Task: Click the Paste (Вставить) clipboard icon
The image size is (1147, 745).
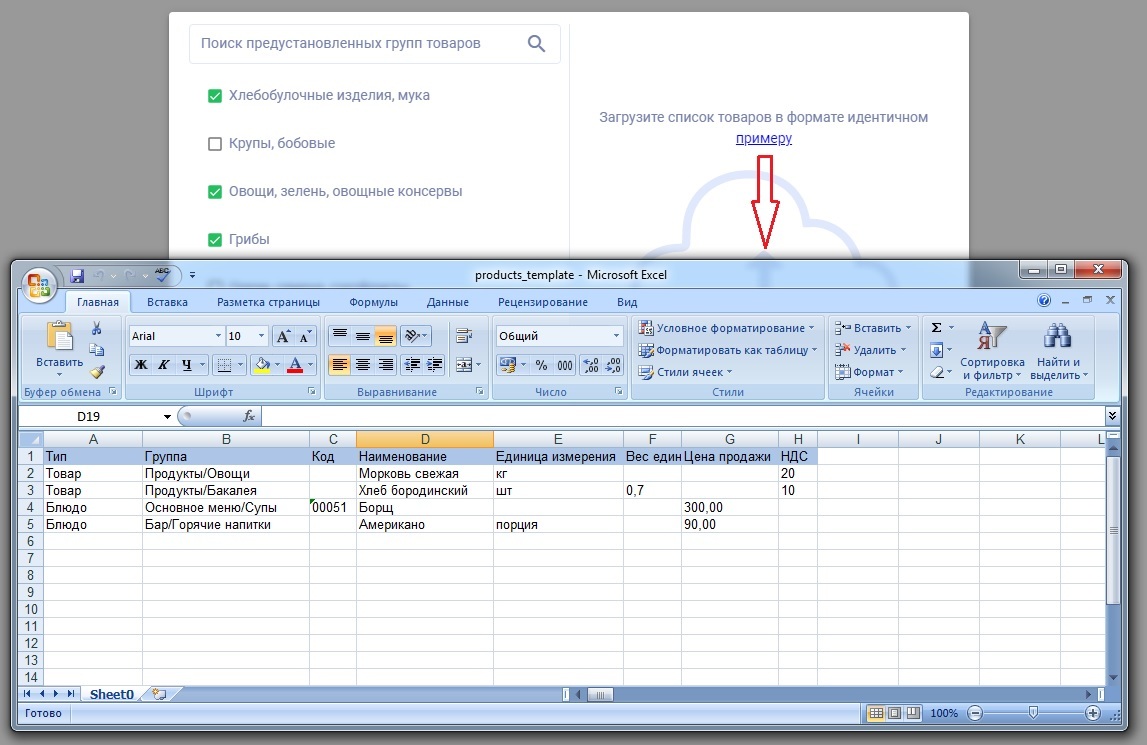Action: click(x=59, y=336)
